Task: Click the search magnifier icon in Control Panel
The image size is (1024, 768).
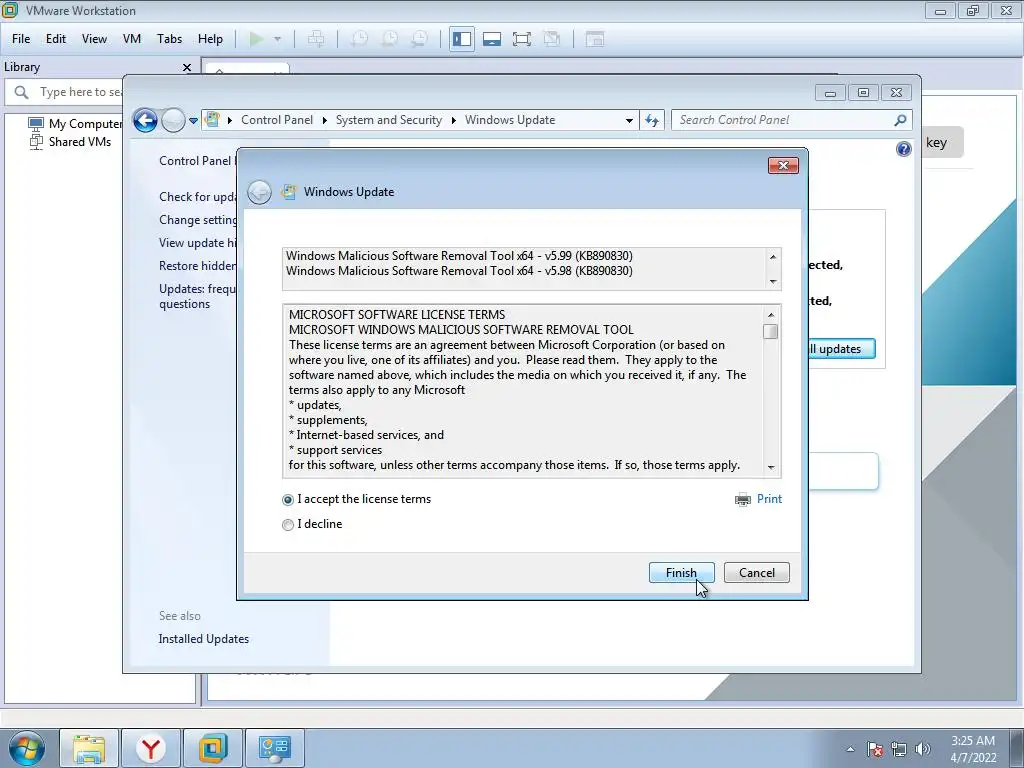Action: [901, 120]
